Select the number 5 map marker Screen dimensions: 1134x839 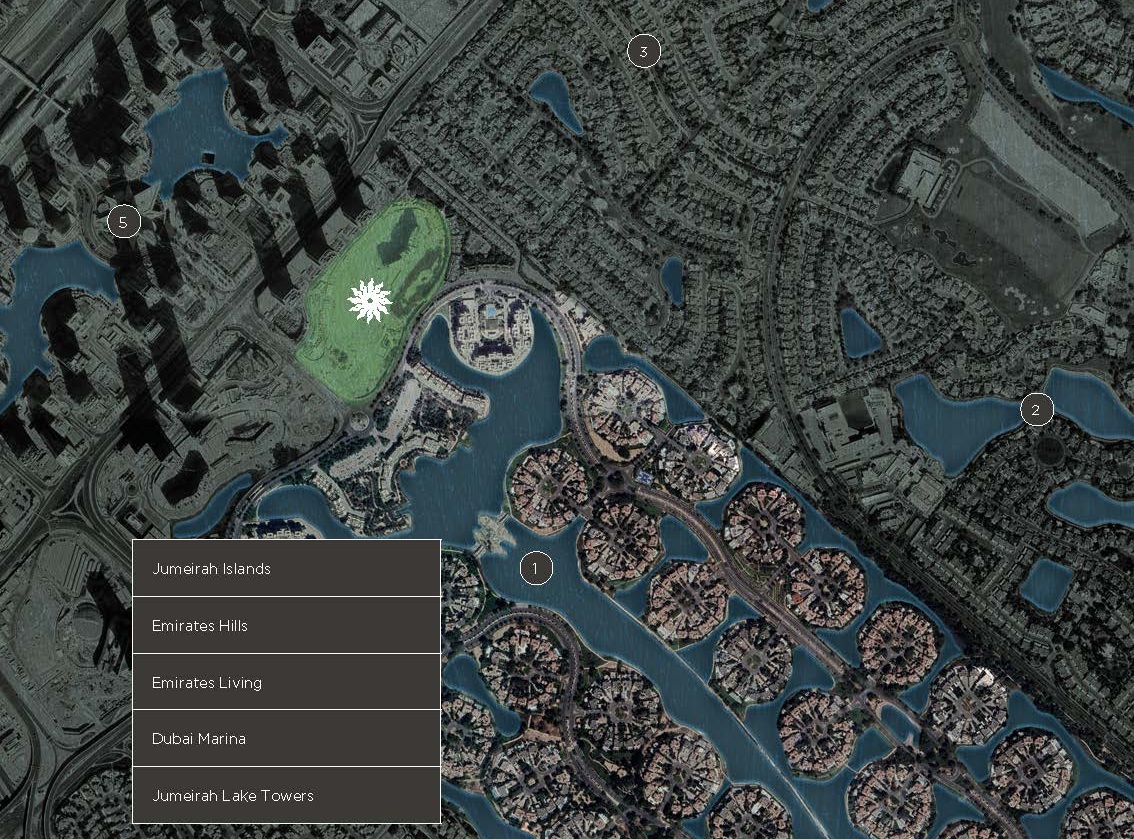[x=123, y=222]
